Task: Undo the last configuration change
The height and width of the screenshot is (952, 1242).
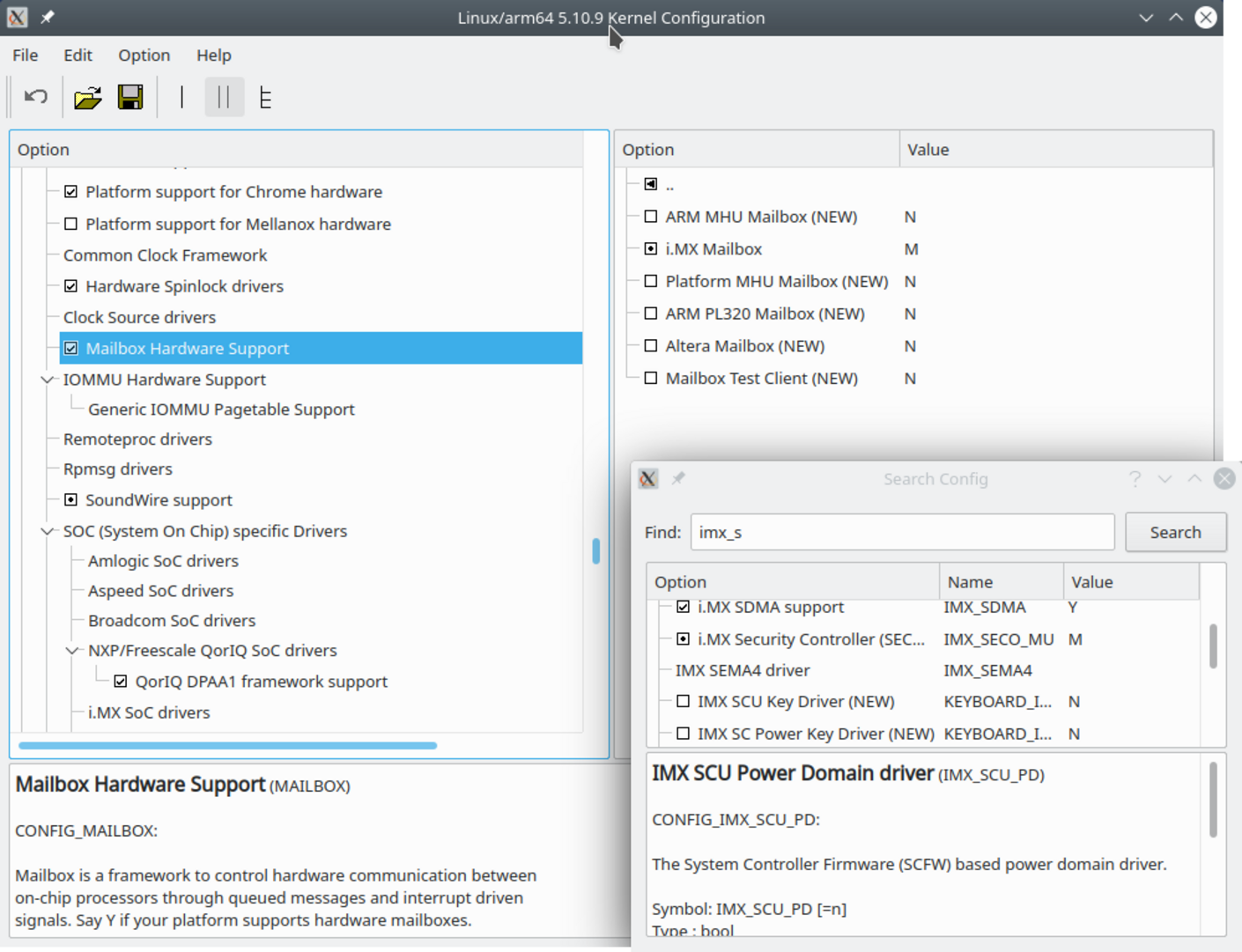Action: coord(34,97)
